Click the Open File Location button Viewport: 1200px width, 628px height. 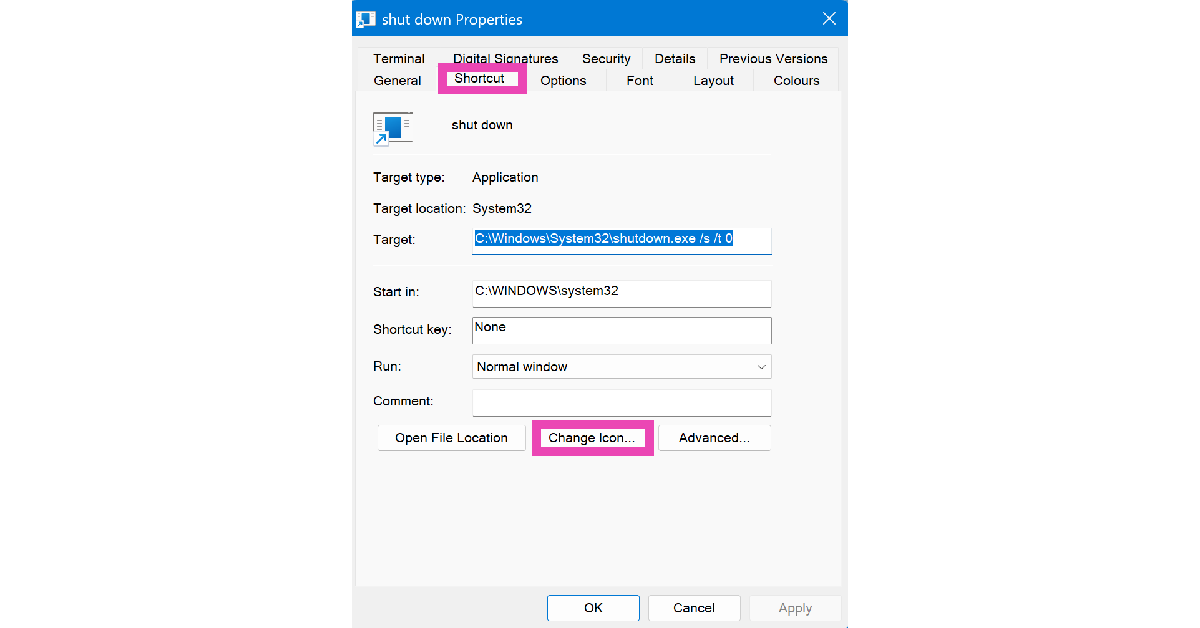[451, 438]
